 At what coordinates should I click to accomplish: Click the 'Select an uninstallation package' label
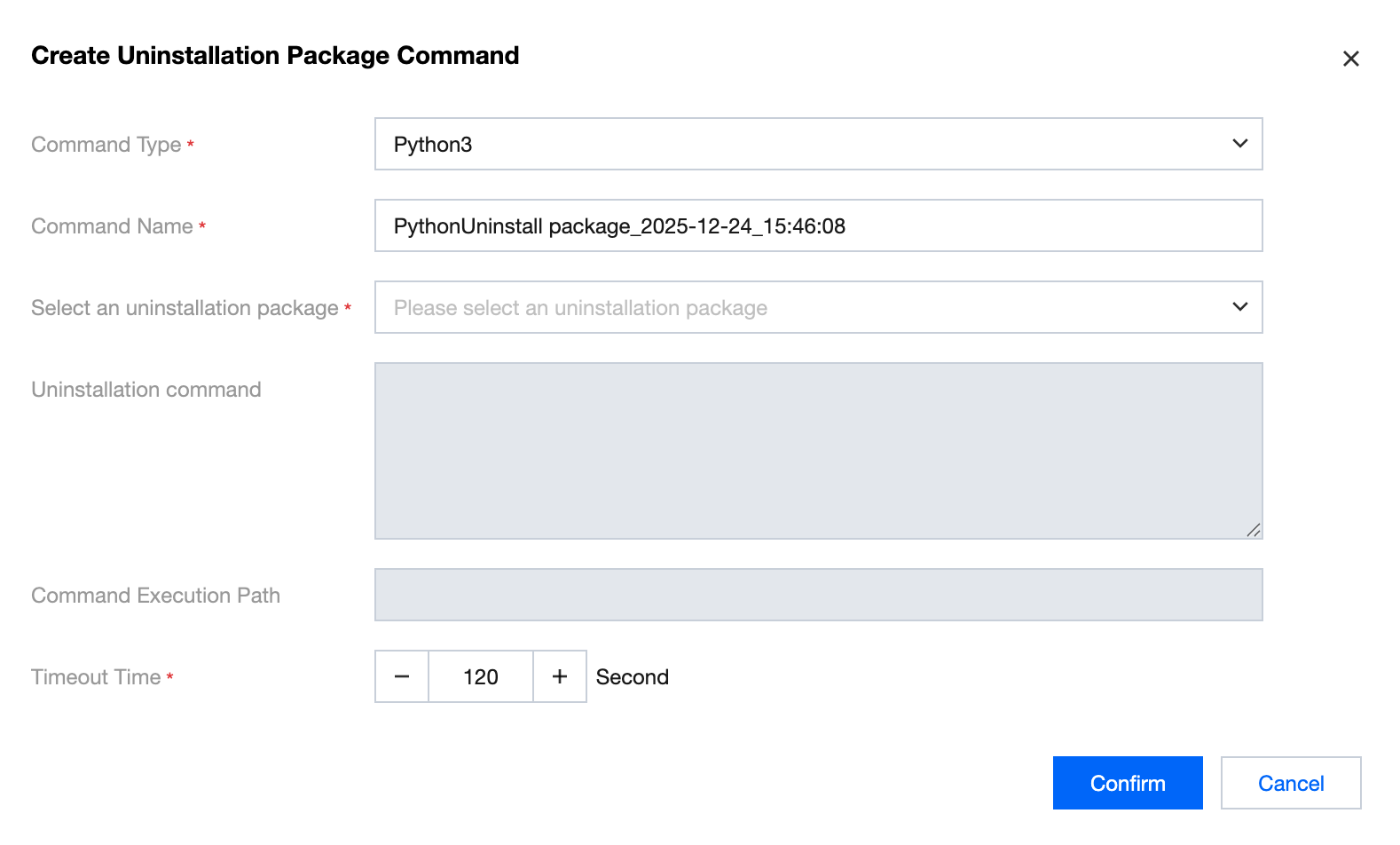[185, 308]
